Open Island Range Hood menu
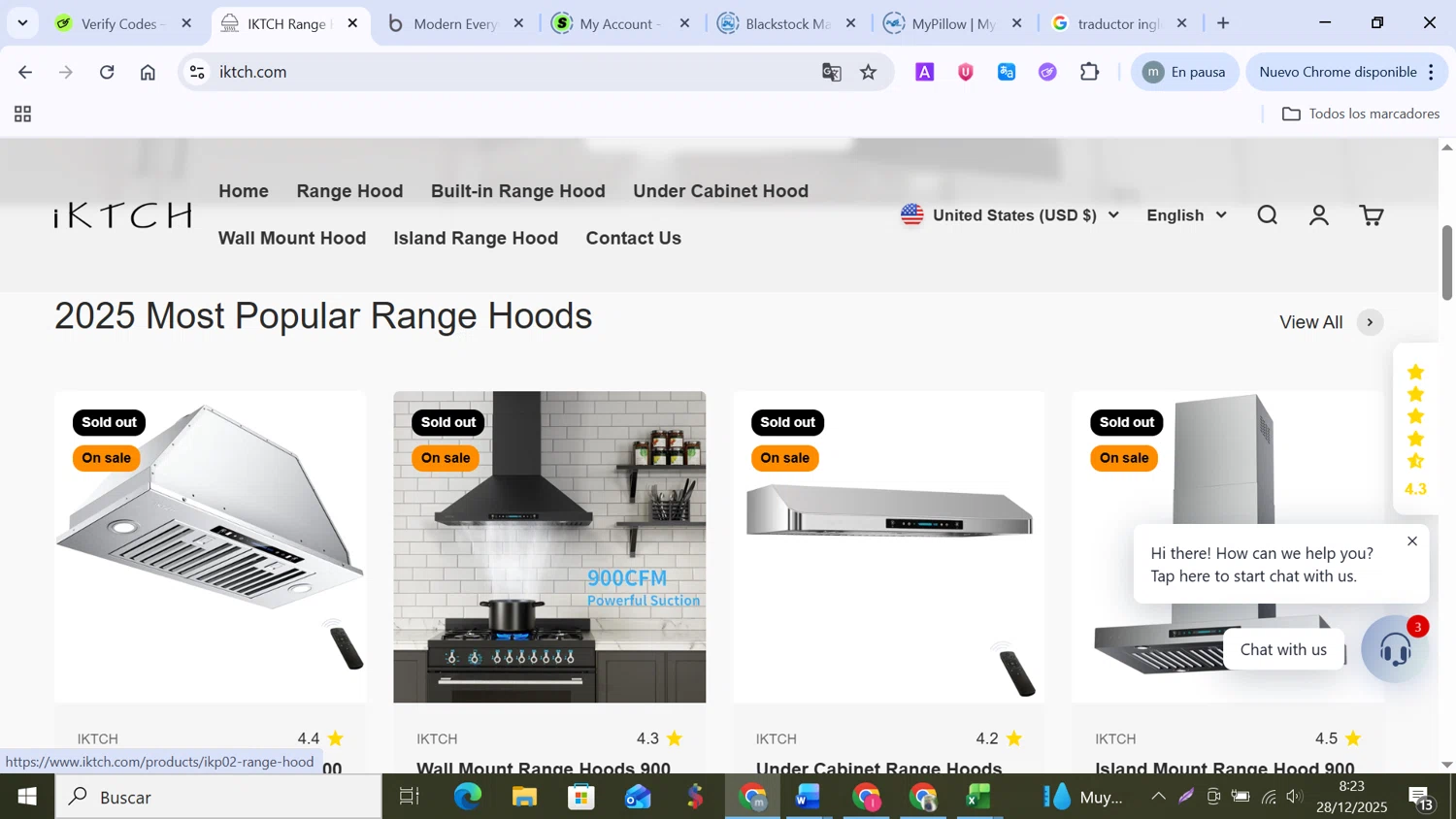 click(x=476, y=238)
